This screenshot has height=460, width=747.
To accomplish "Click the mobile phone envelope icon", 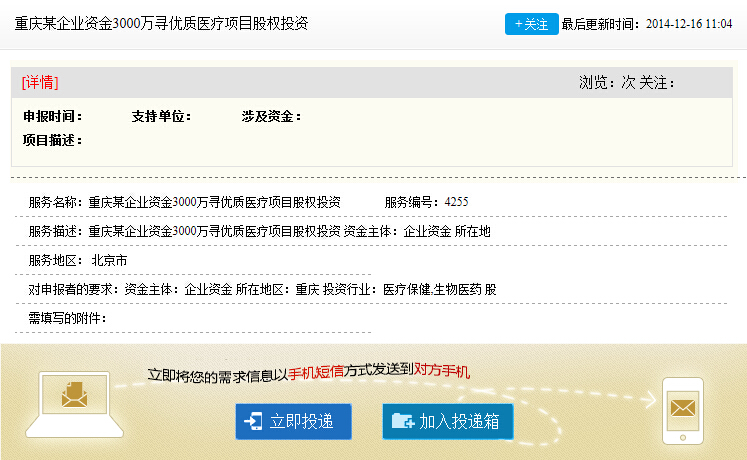I will point(684,409).
